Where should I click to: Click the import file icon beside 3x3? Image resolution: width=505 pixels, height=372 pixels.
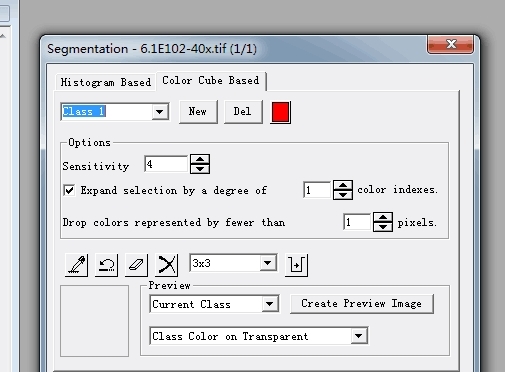click(x=297, y=265)
